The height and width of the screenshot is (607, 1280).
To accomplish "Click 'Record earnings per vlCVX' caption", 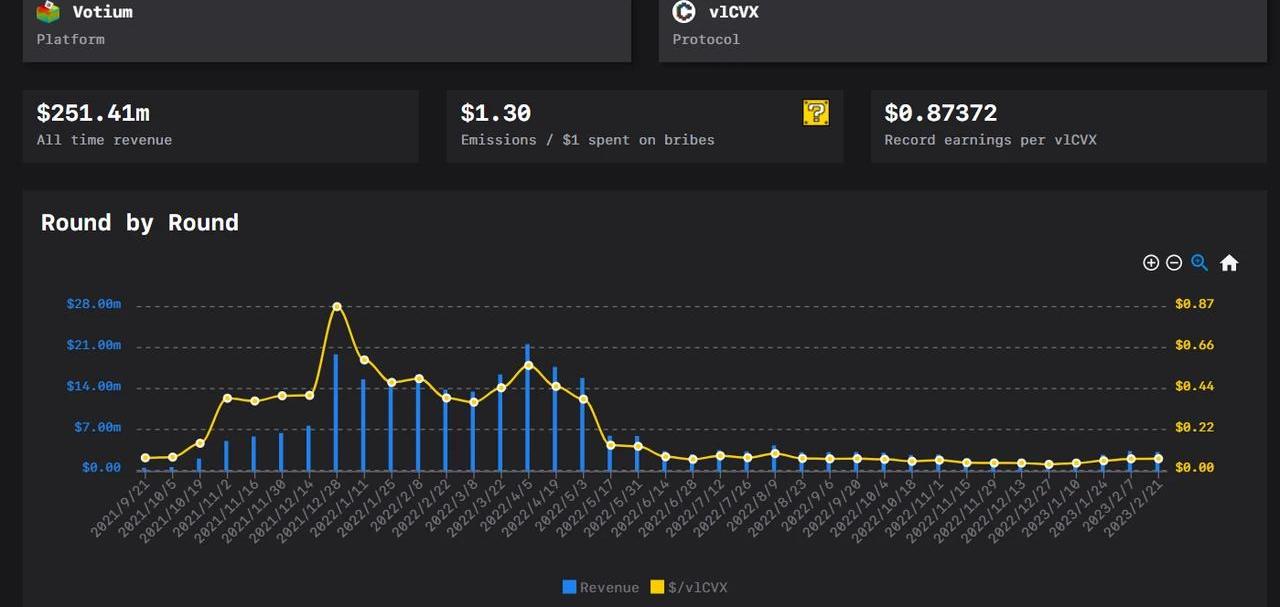I will pos(991,140).
